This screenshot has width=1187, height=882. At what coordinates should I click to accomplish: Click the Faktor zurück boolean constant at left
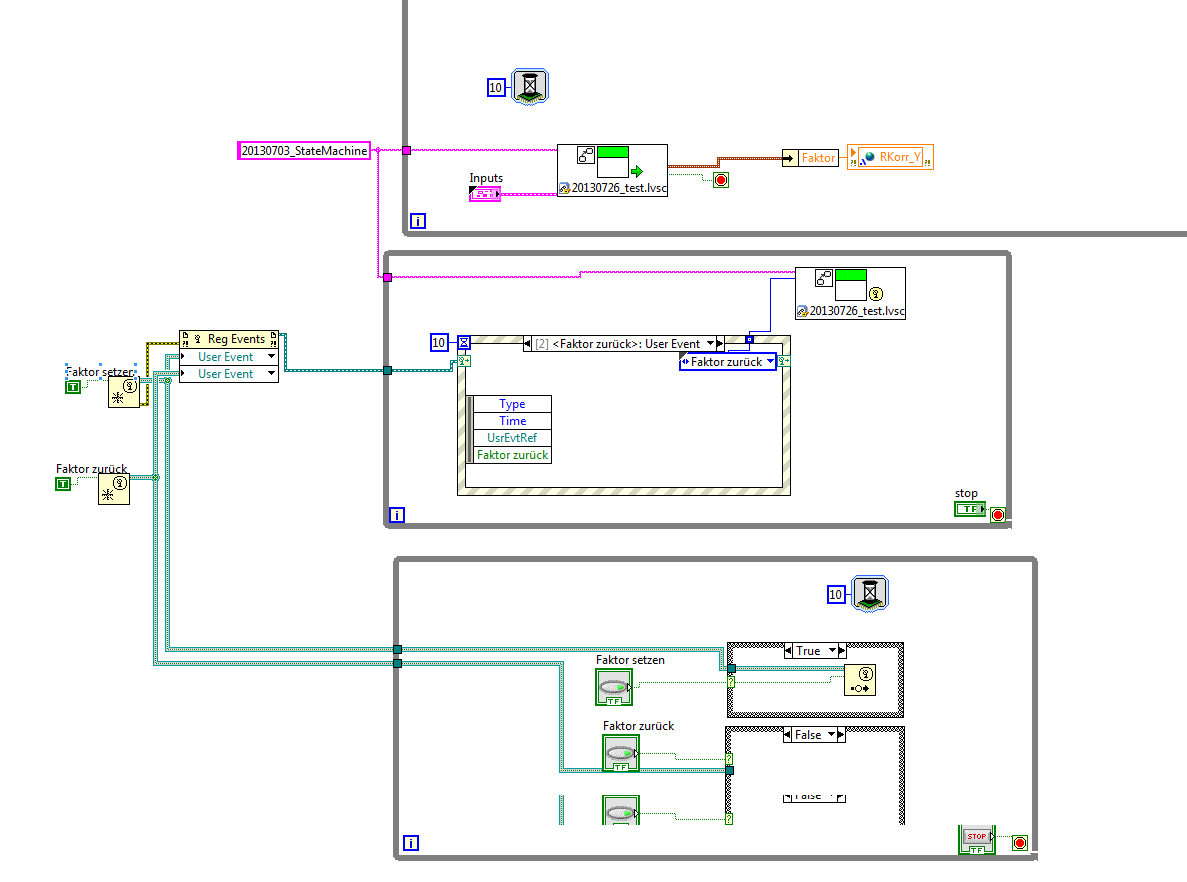(63, 484)
